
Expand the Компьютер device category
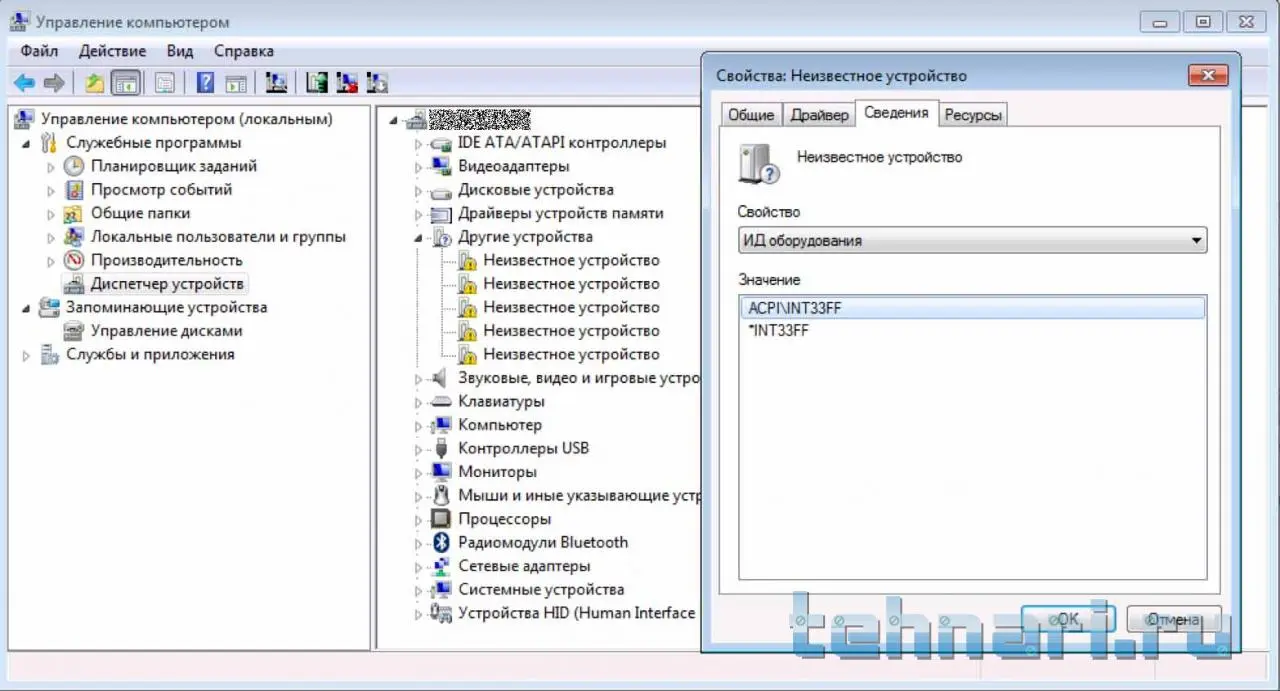pos(419,425)
